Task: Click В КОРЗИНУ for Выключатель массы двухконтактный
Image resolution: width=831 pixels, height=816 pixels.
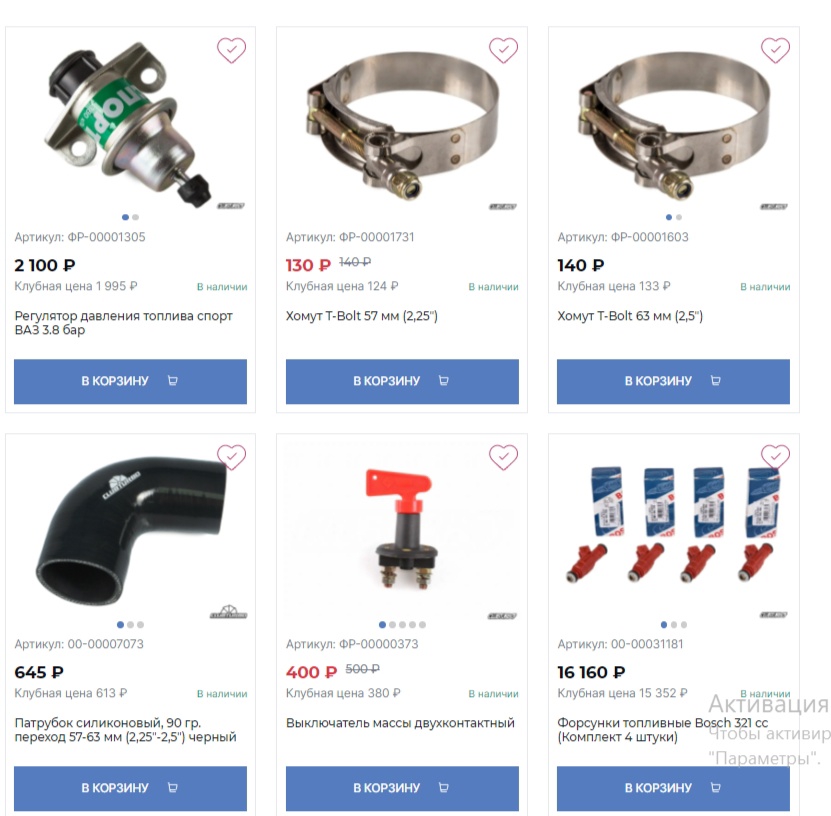Action: click(x=402, y=788)
